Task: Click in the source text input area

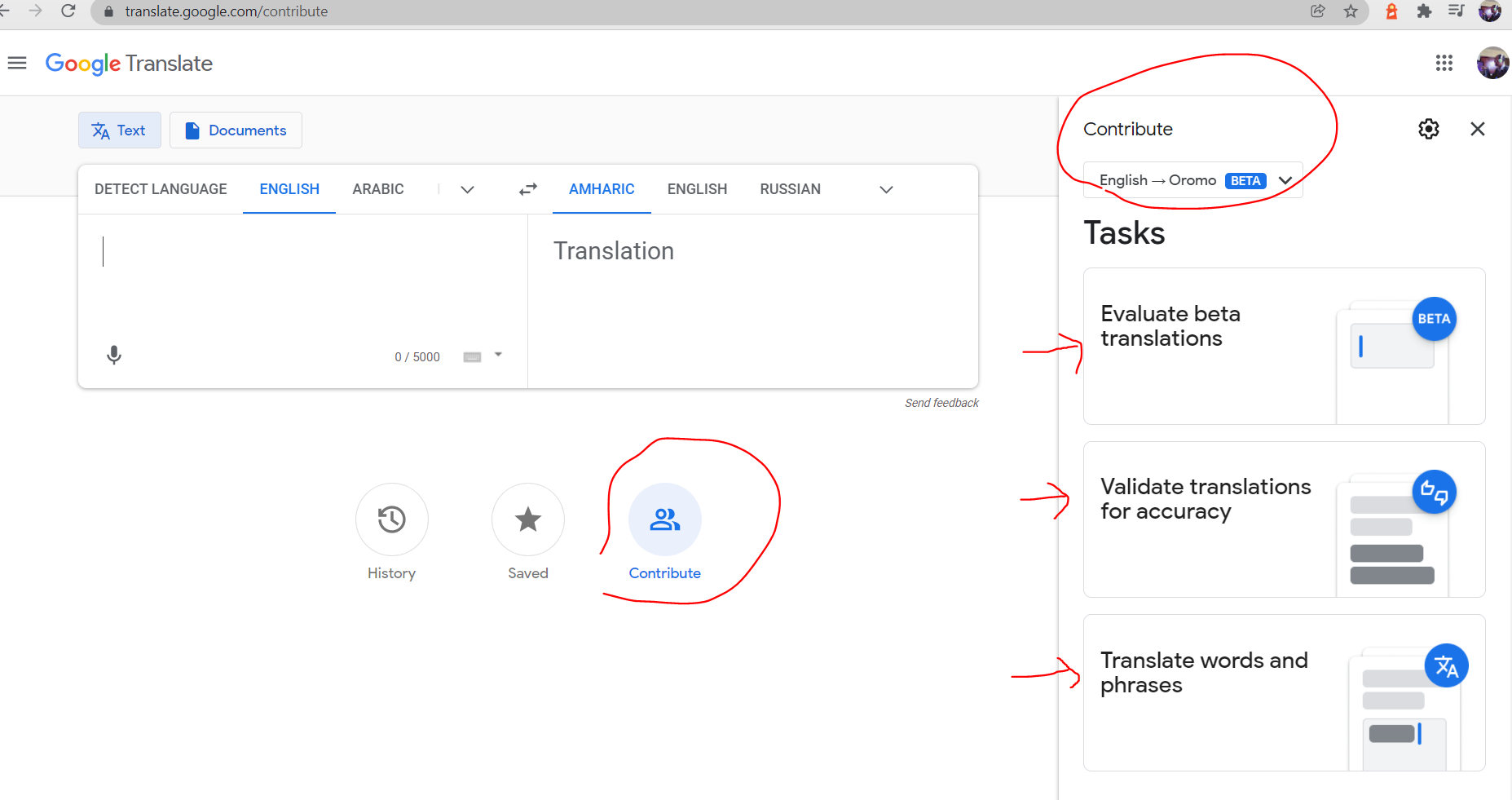Action: [x=302, y=277]
